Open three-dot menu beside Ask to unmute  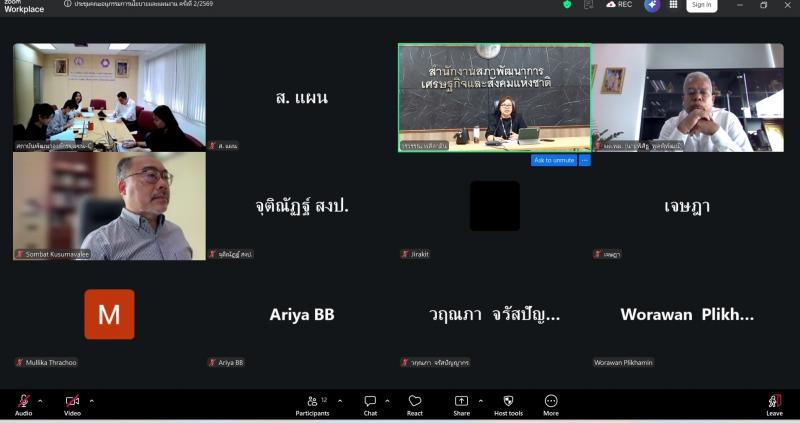click(x=585, y=160)
